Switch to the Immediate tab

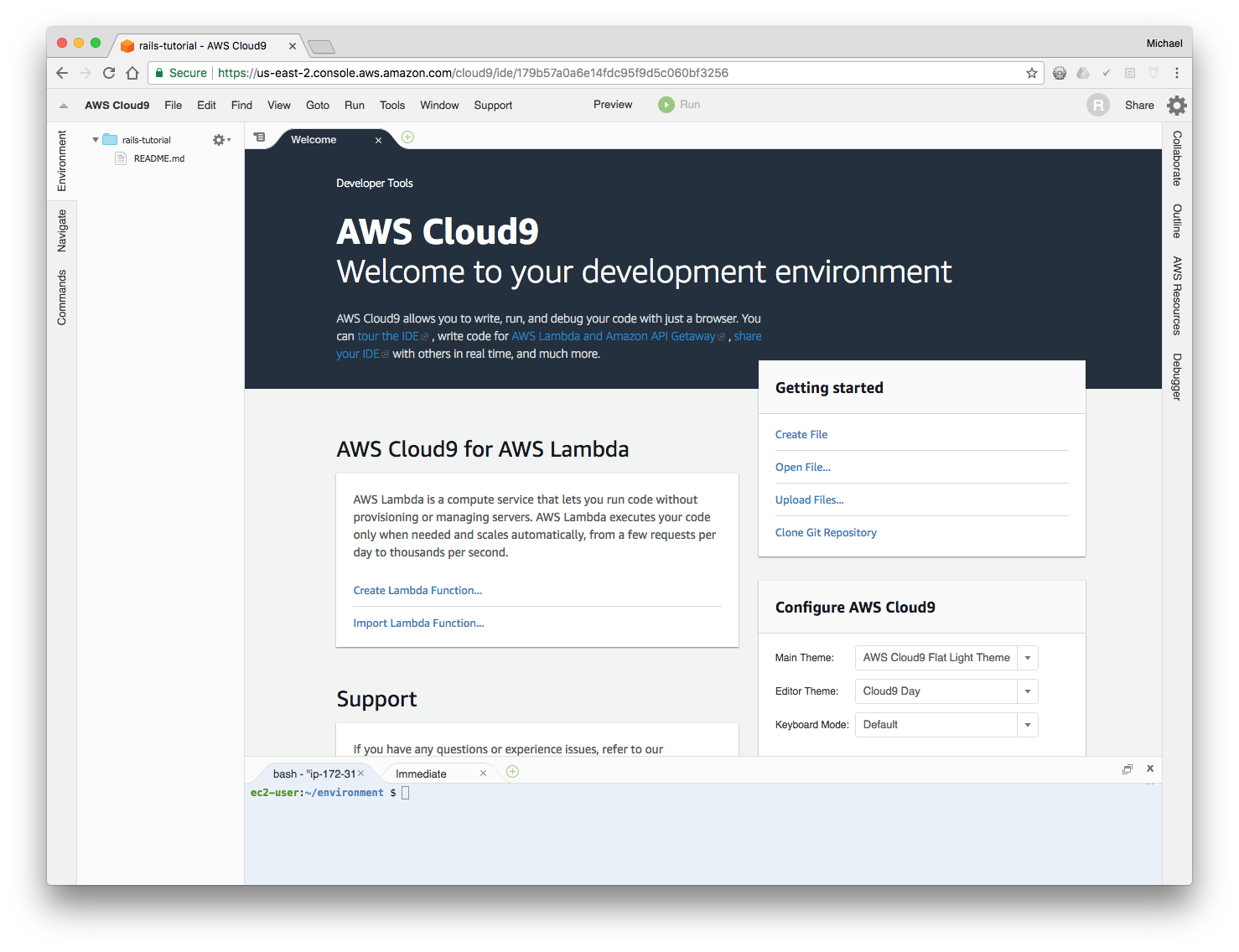point(421,774)
